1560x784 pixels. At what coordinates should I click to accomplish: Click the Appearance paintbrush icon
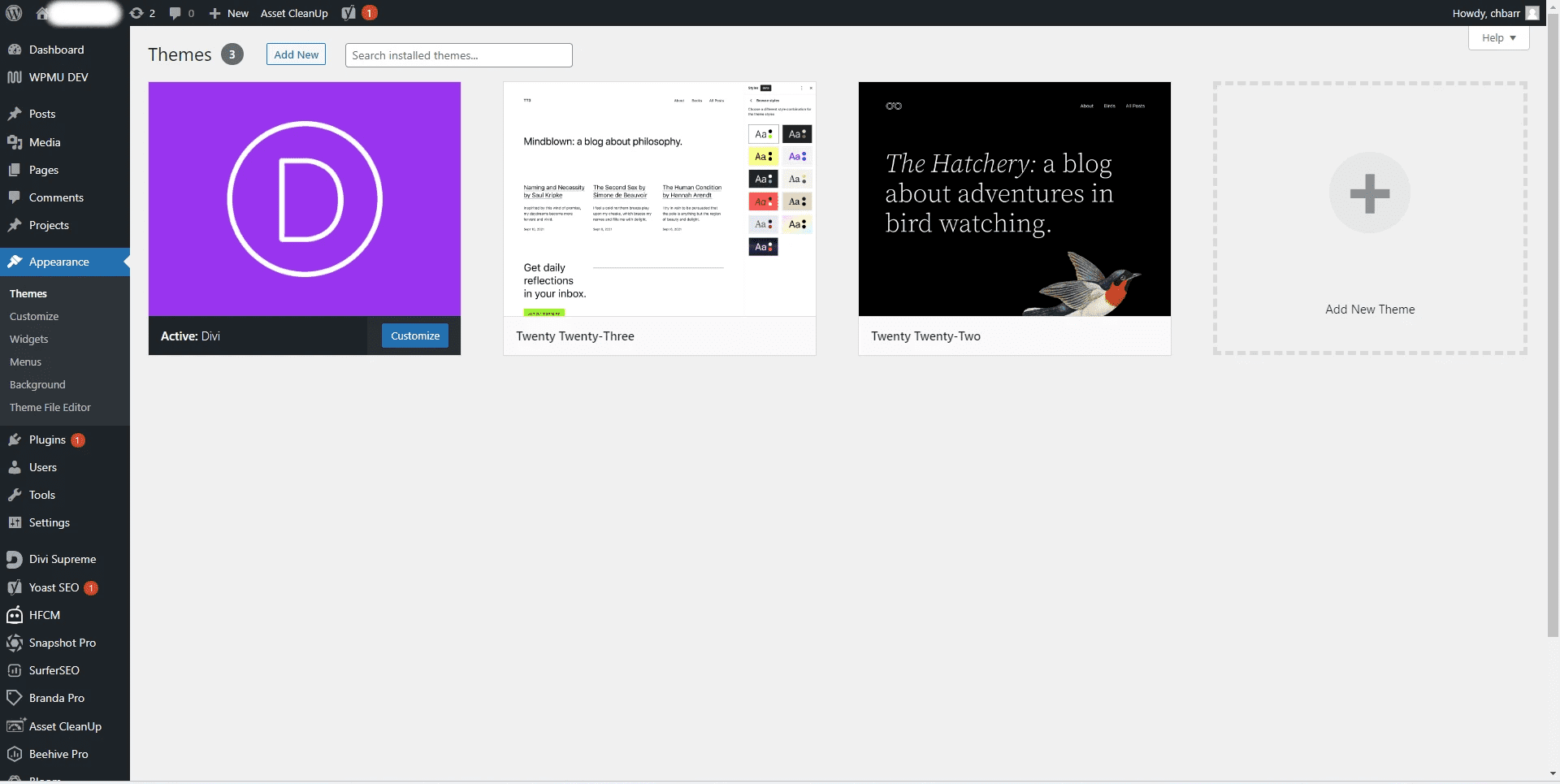pyautogui.click(x=14, y=262)
